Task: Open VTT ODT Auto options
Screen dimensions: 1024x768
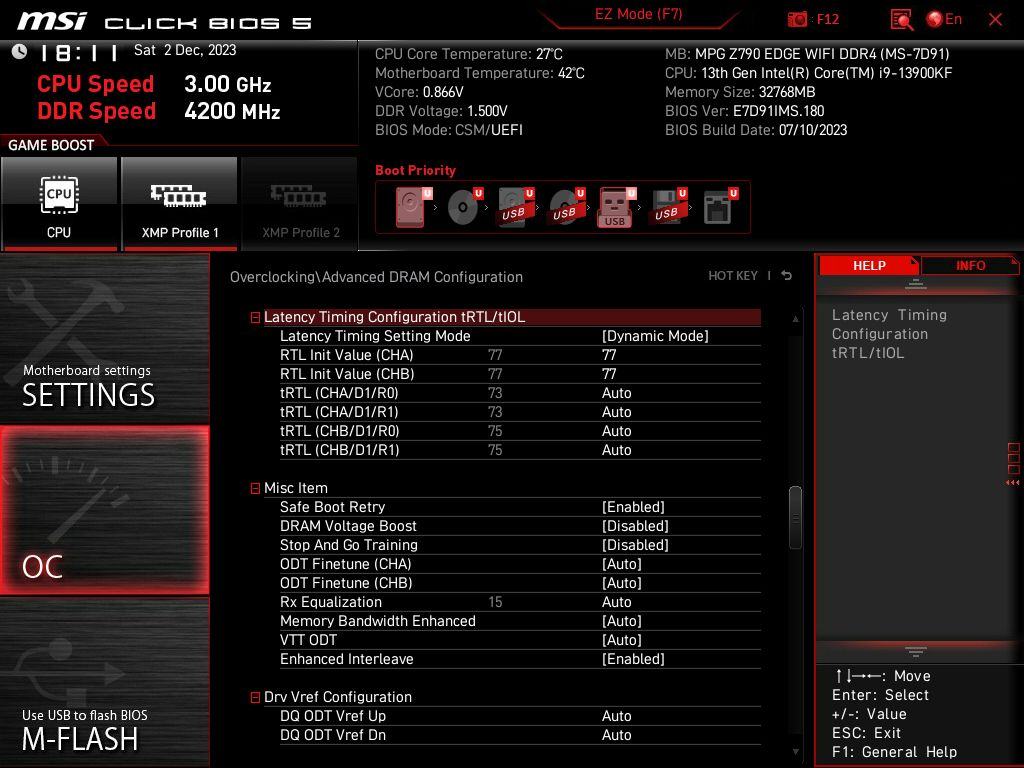Action: click(622, 640)
